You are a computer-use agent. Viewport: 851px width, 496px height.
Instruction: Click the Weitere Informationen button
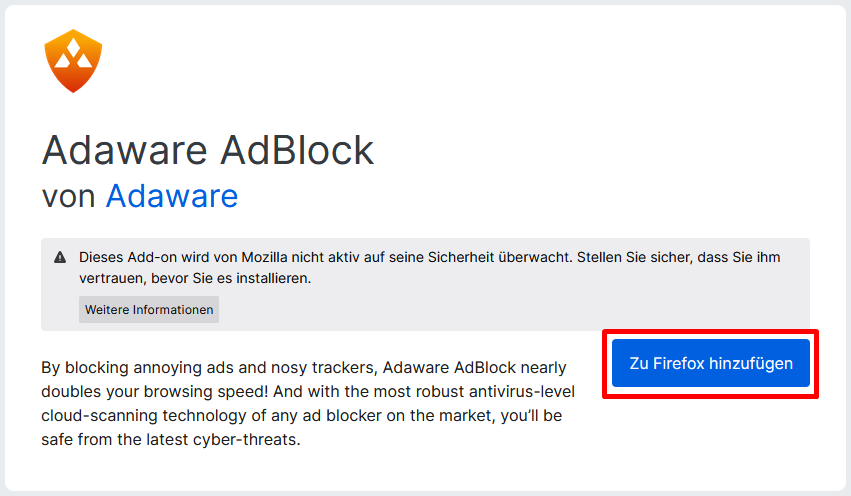(149, 309)
